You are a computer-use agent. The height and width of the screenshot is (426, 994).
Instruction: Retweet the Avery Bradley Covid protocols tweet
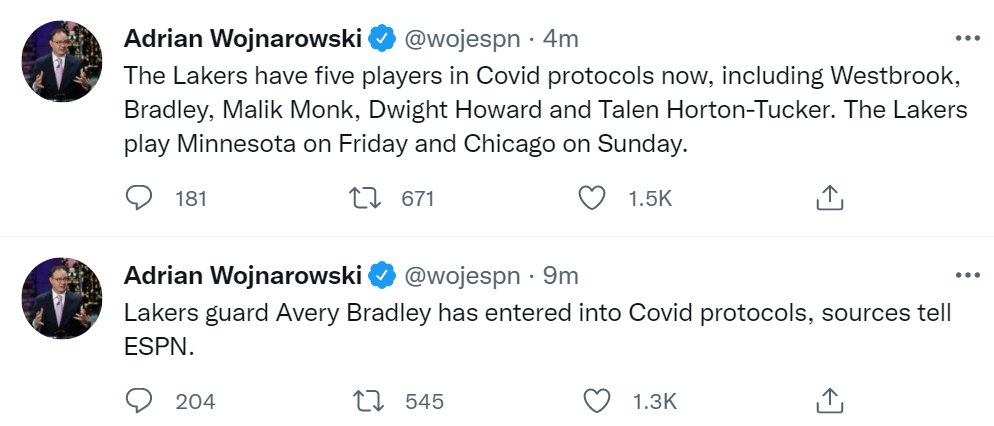pyautogui.click(x=369, y=401)
